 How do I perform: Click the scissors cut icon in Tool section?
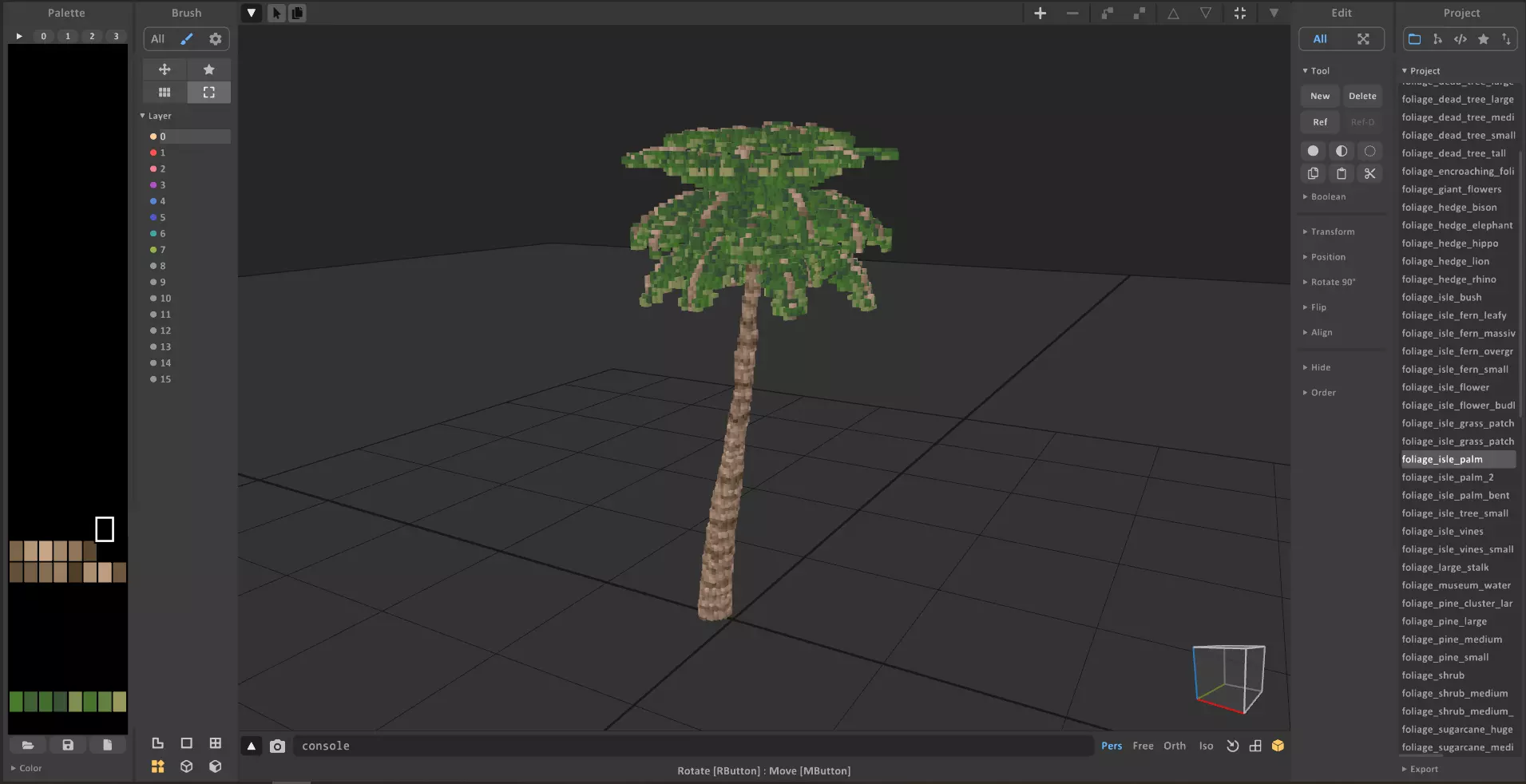[x=1369, y=173]
